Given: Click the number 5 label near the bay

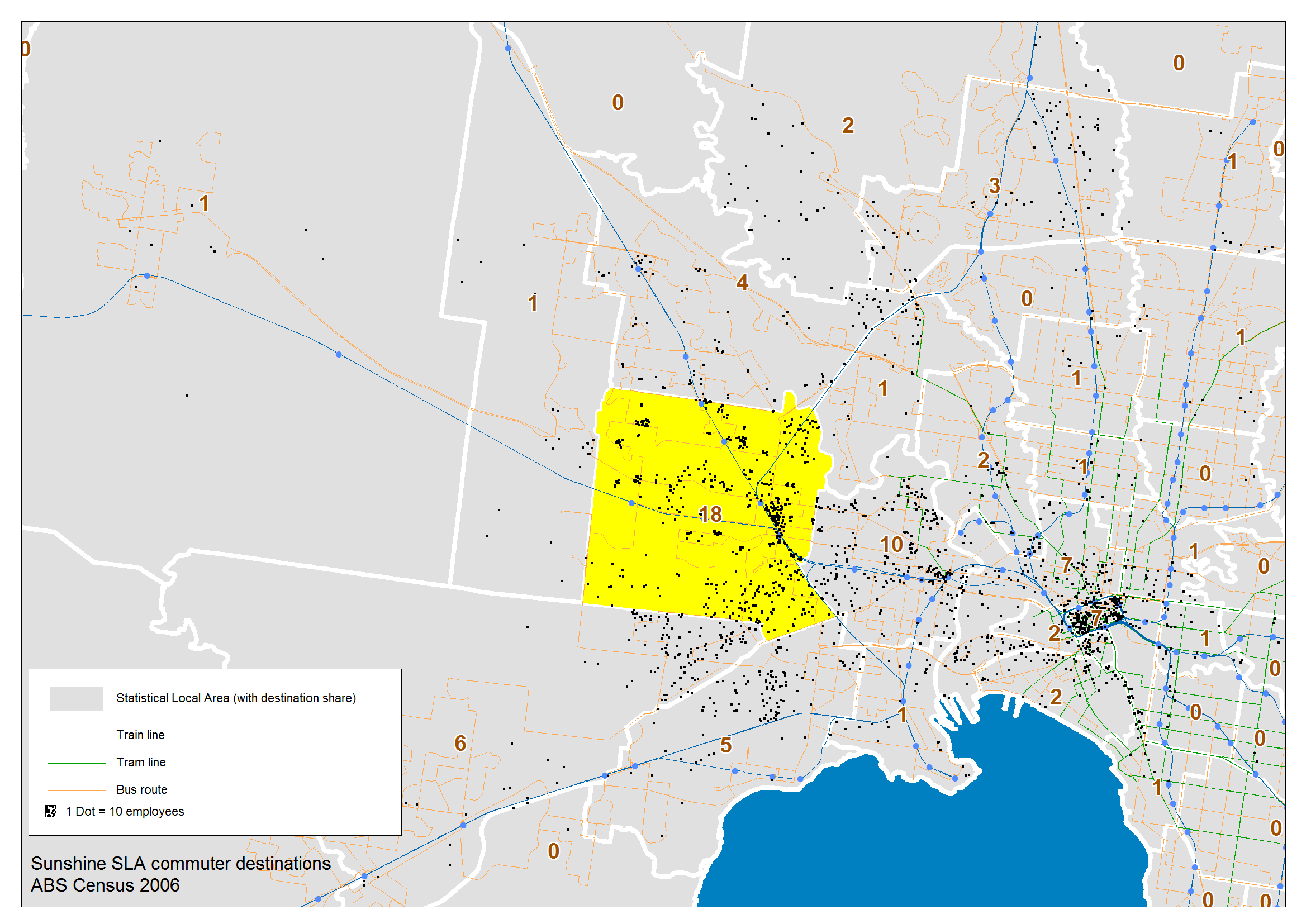Looking at the screenshot, I should pyautogui.click(x=725, y=745).
